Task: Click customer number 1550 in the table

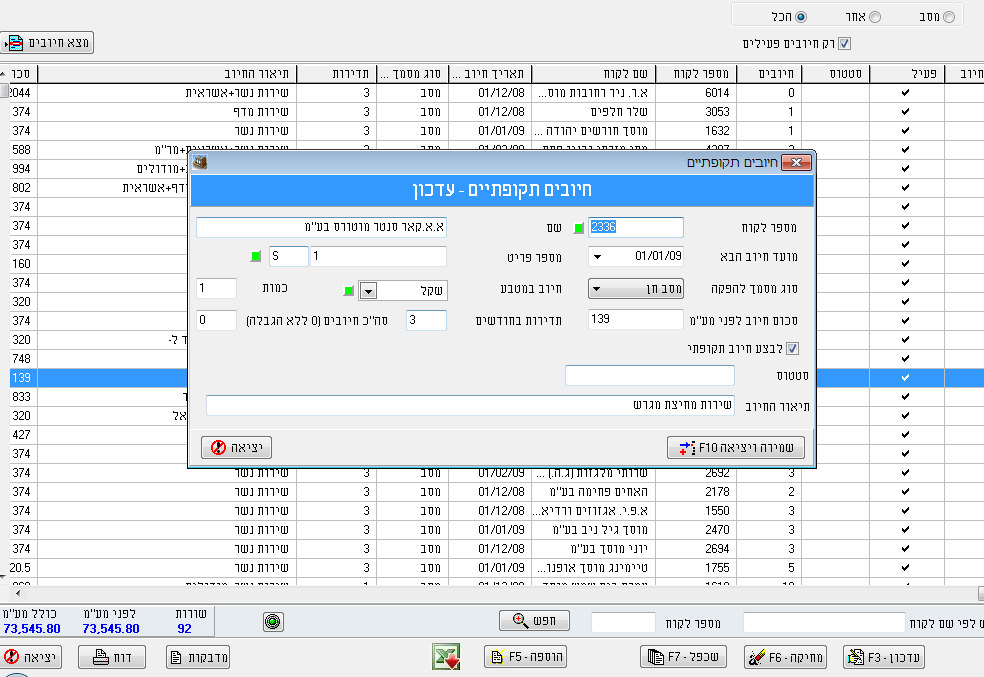Action: pos(717,511)
